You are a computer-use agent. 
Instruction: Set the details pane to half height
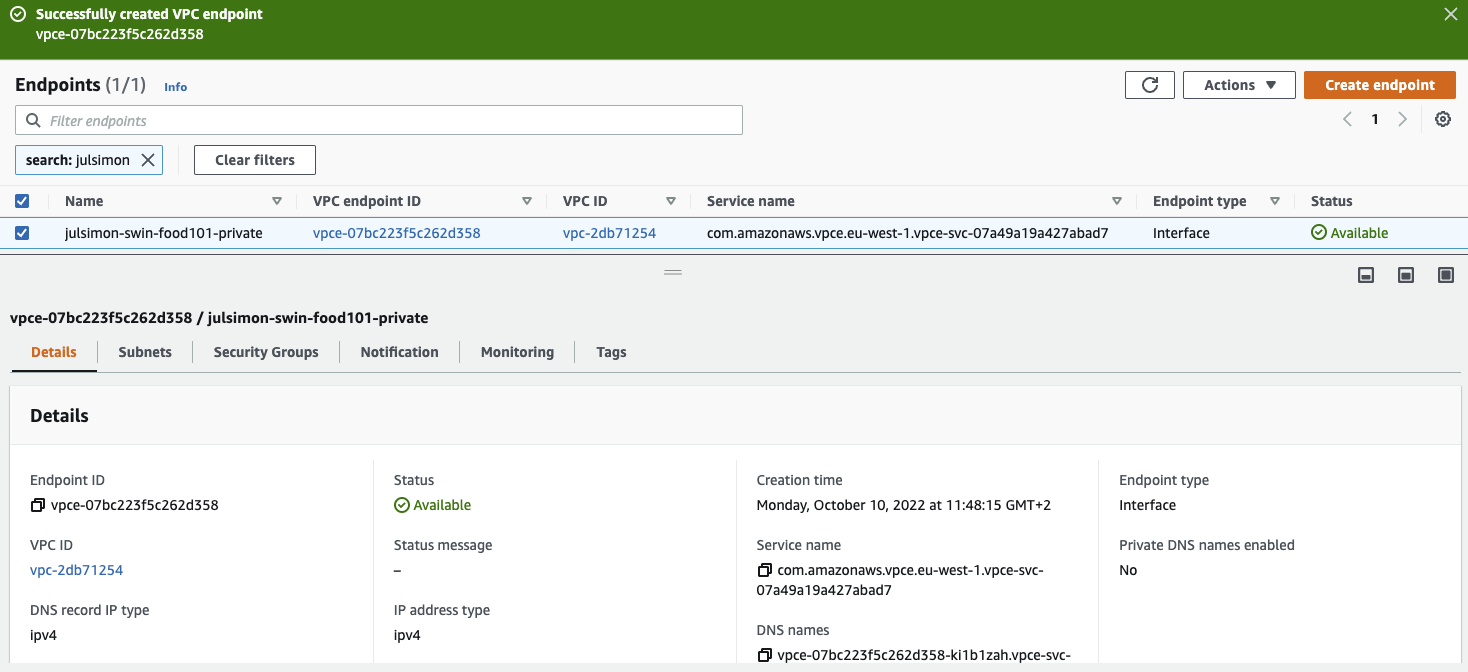click(1406, 275)
